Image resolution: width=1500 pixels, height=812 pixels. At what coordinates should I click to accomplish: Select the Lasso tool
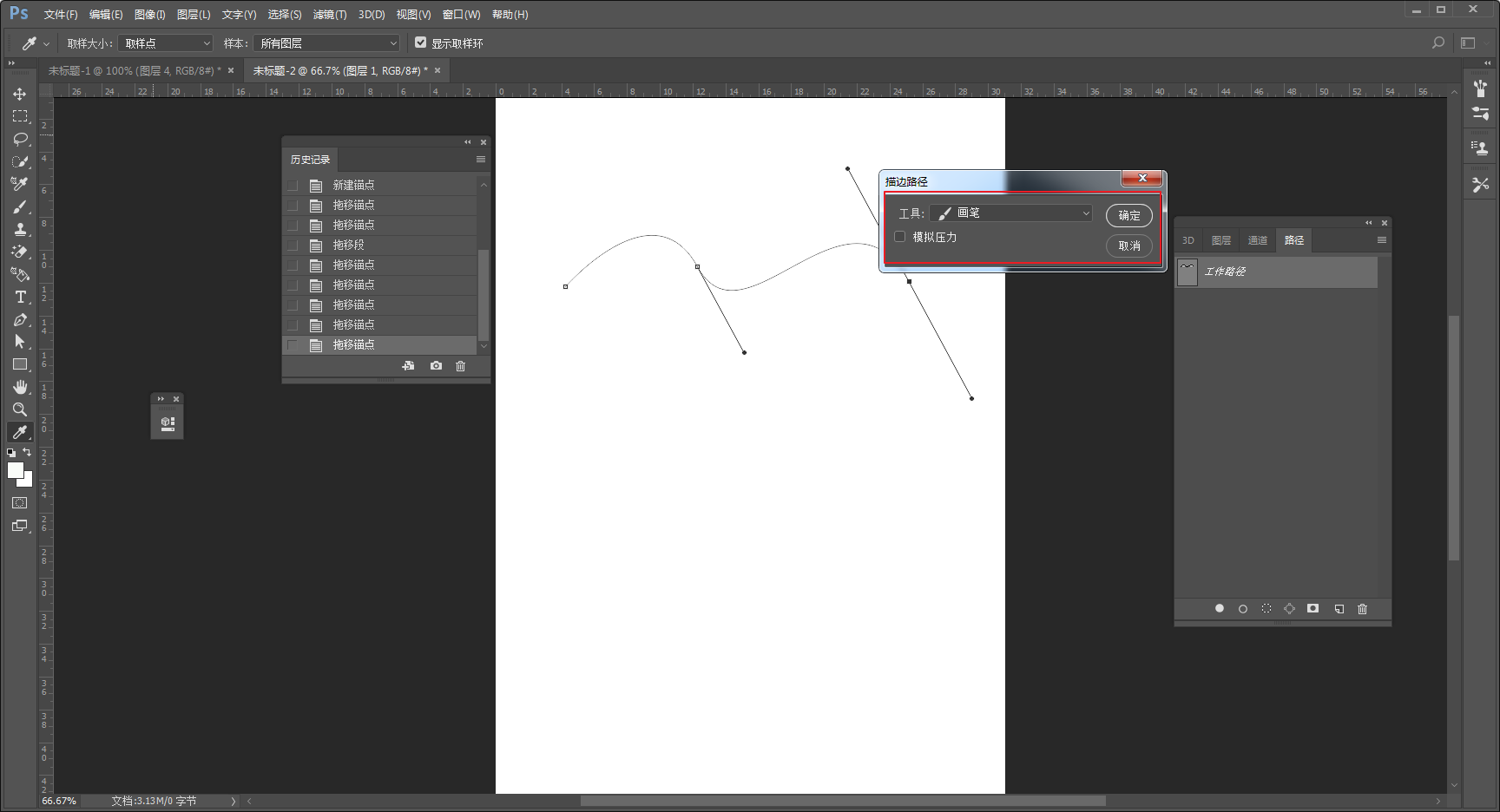click(x=19, y=139)
